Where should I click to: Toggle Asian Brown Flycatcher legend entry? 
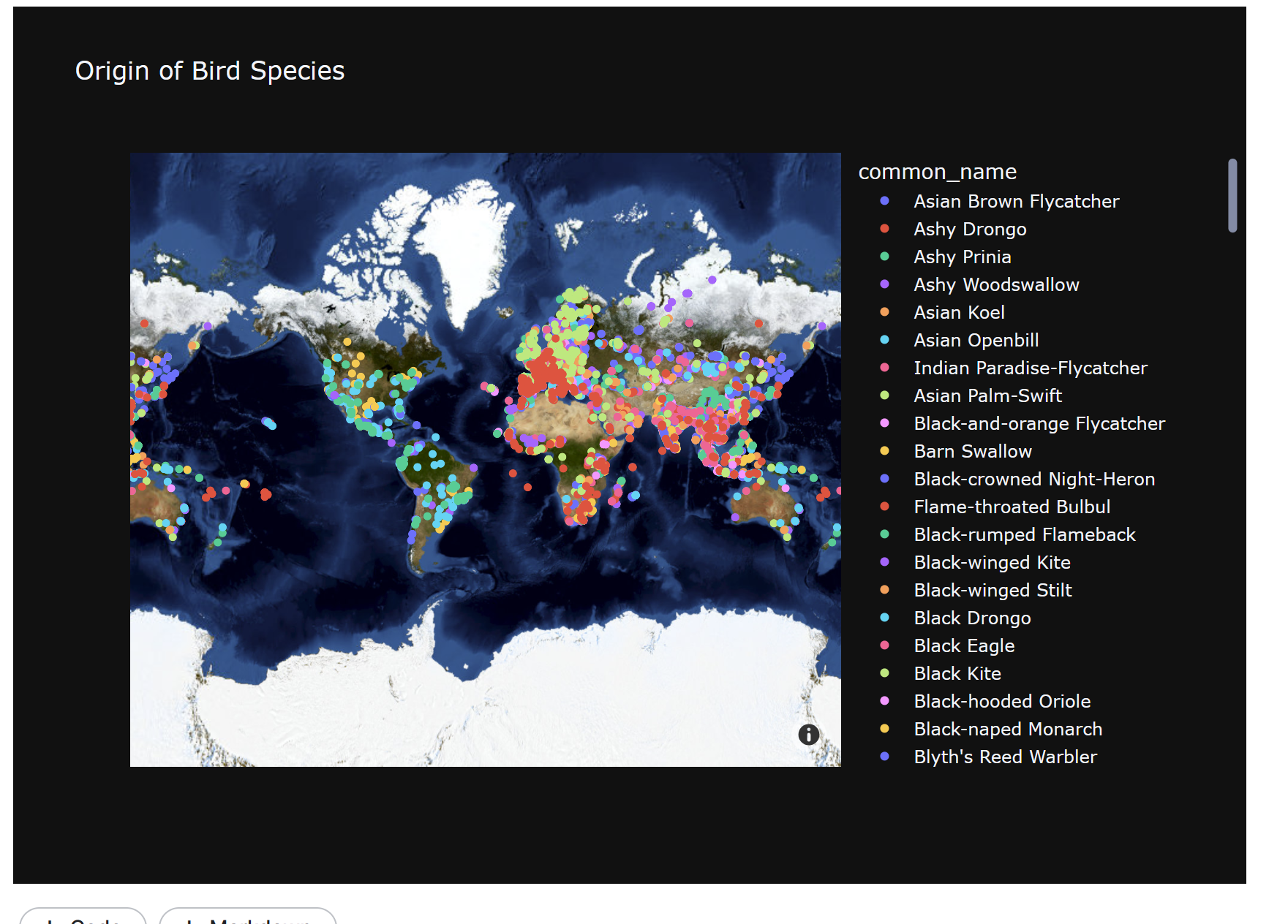[1016, 201]
